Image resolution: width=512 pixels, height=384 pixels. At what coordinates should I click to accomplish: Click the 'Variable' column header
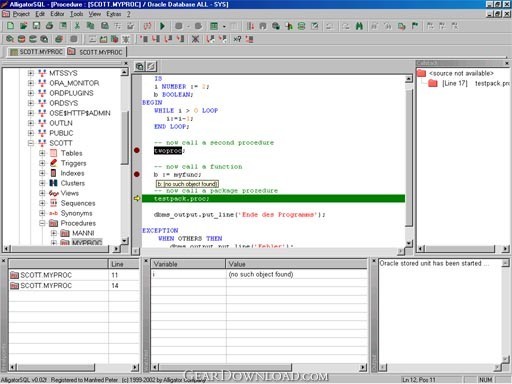tap(188, 264)
